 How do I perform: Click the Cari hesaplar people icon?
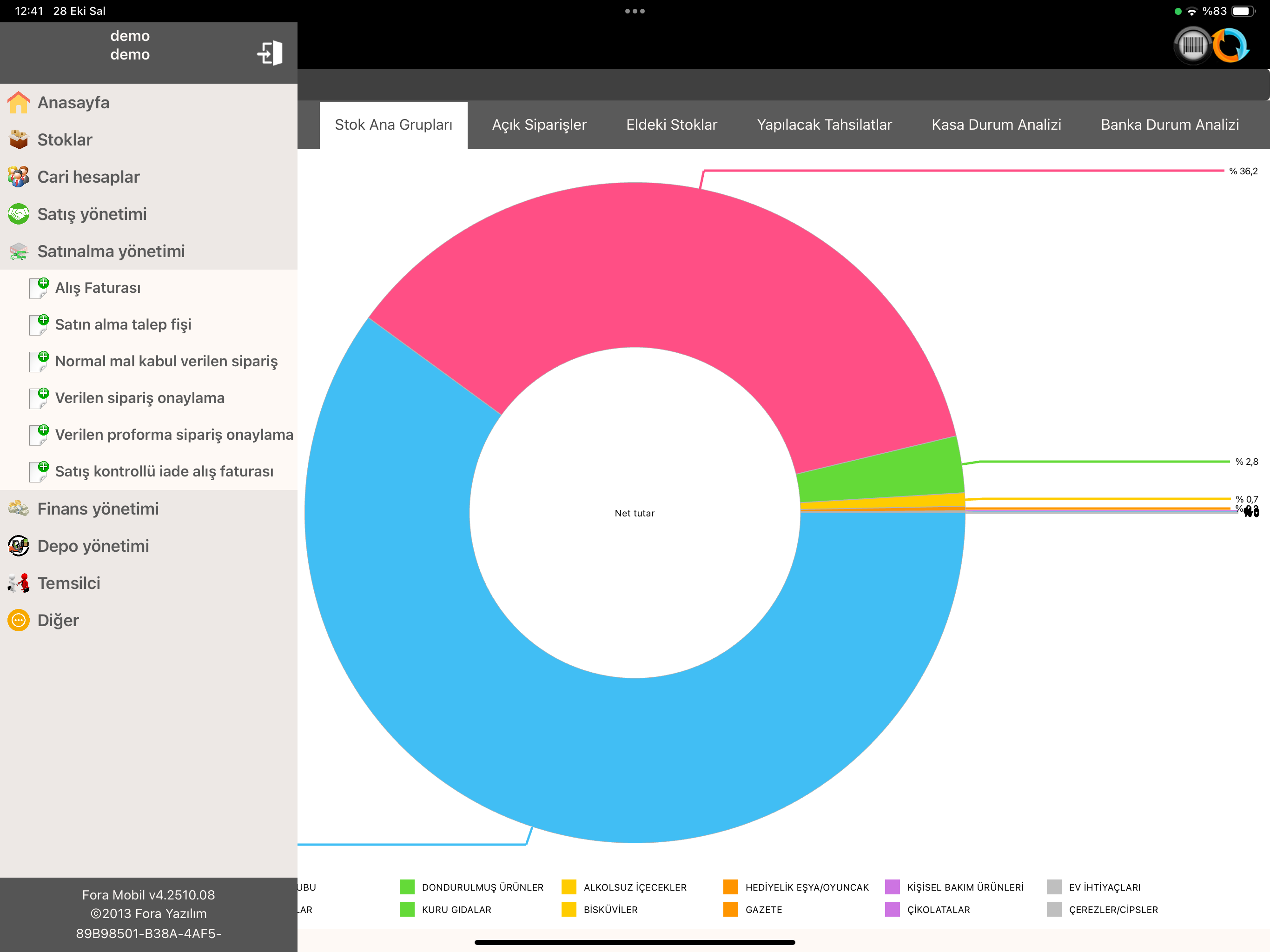point(19,177)
